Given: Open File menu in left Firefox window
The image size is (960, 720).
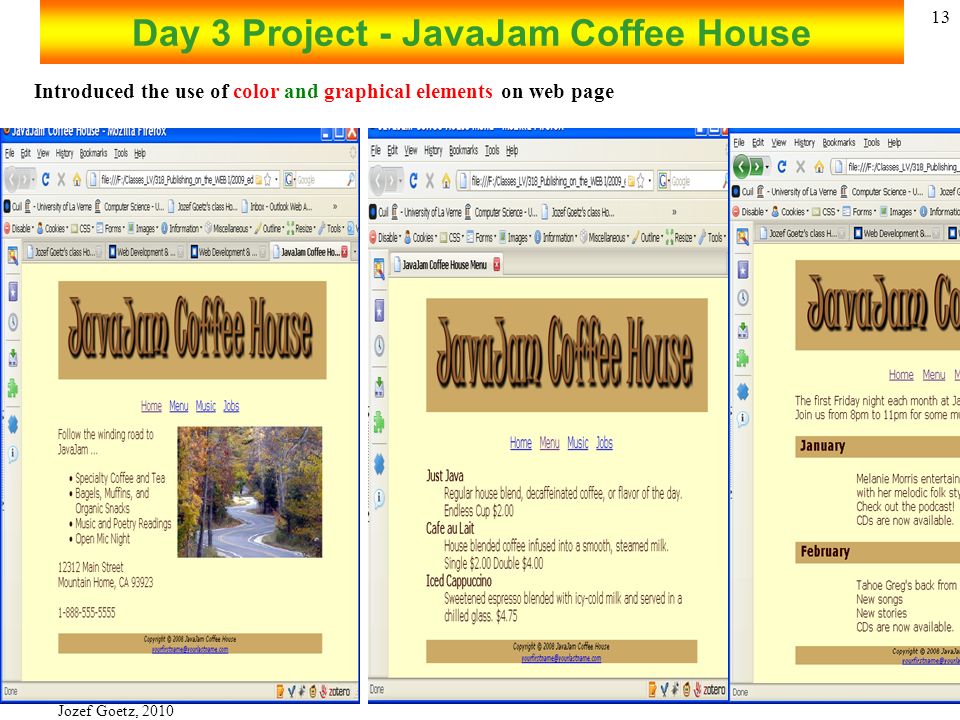Looking at the screenshot, I should (x=9, y=153).
